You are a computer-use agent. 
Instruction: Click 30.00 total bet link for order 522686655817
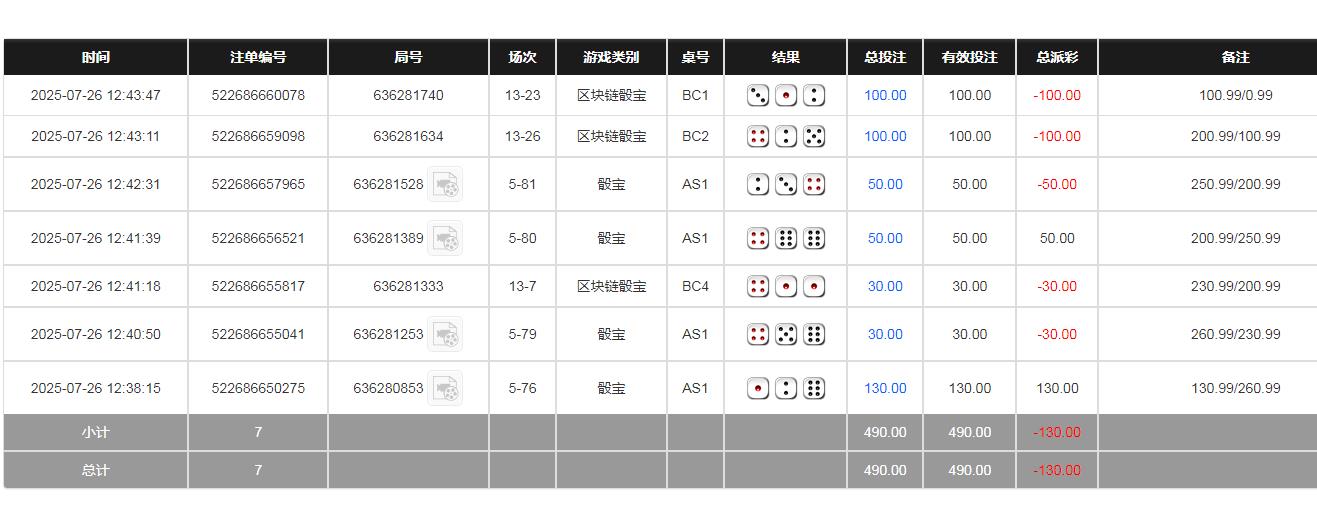(885, 286)
